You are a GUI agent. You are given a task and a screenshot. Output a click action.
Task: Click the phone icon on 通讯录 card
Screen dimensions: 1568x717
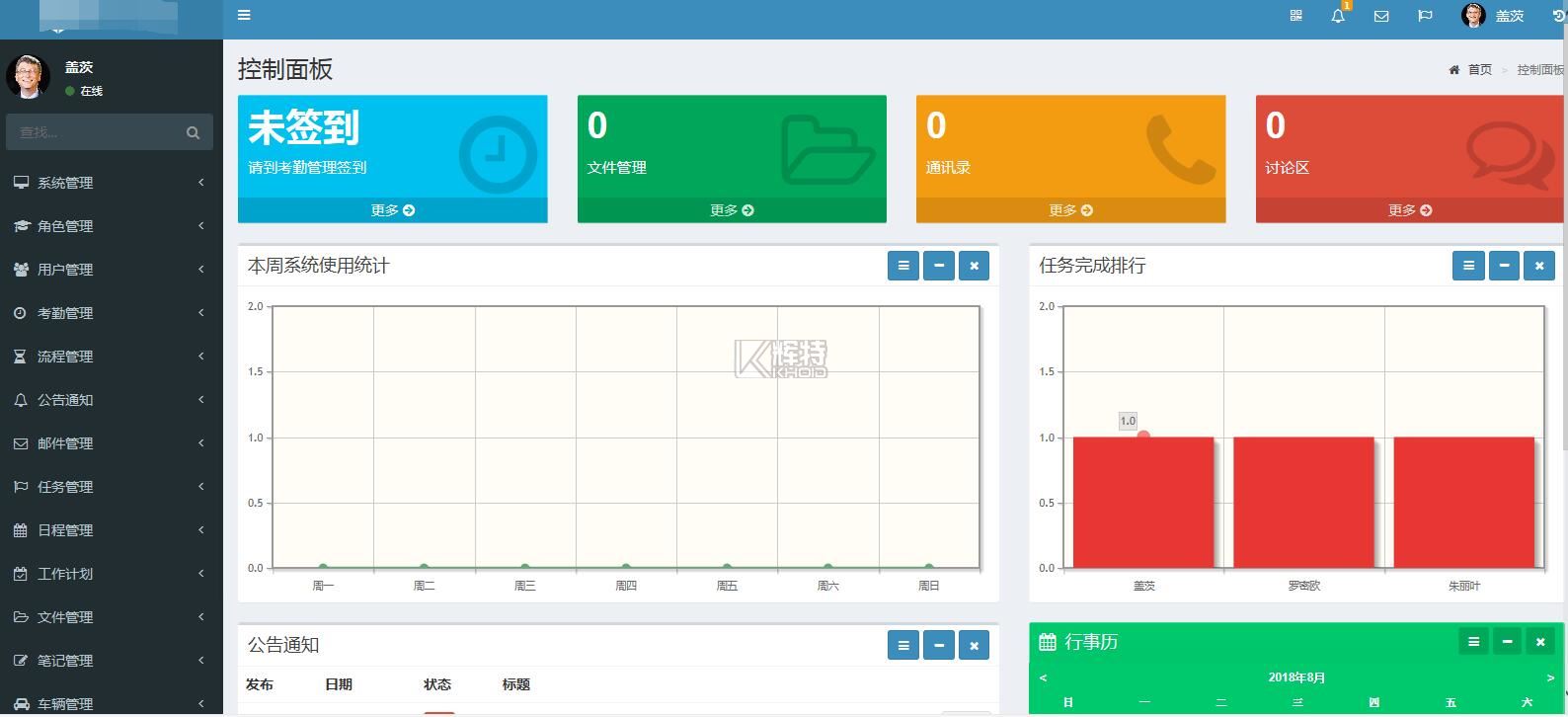pos(1180,150)
